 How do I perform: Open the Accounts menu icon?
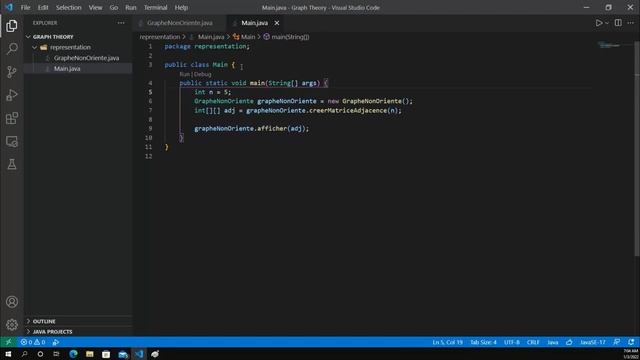coord(12,302)
